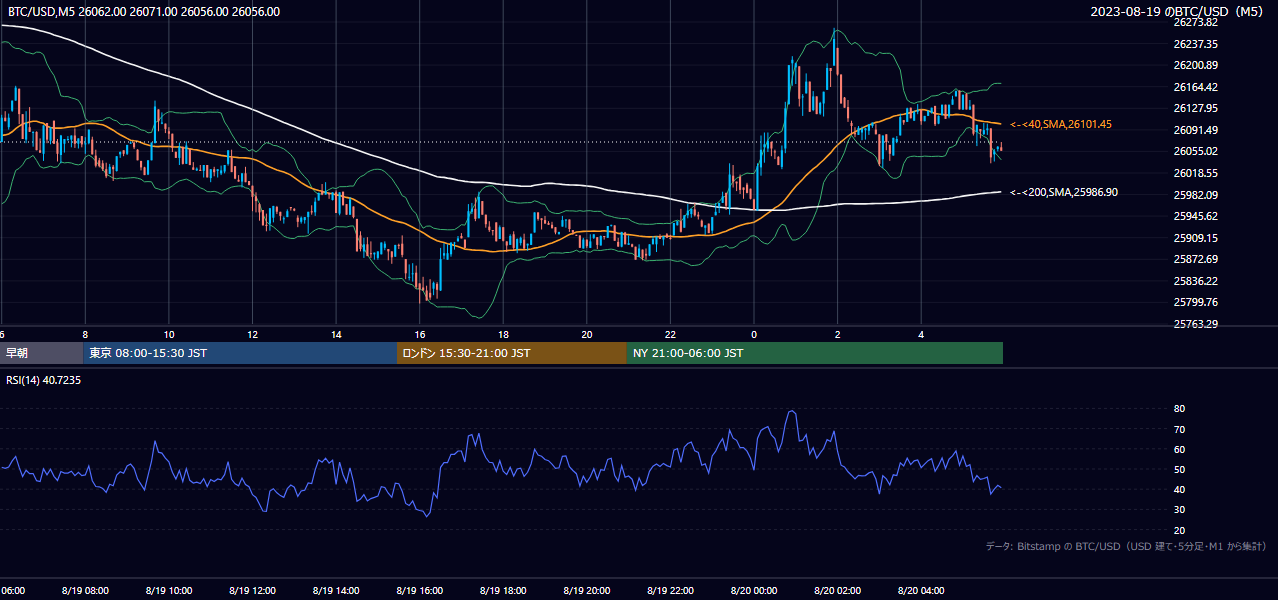Click the RSI(14) 40.7235 indicator label
1278x600 pixels.
click(44, 380)
